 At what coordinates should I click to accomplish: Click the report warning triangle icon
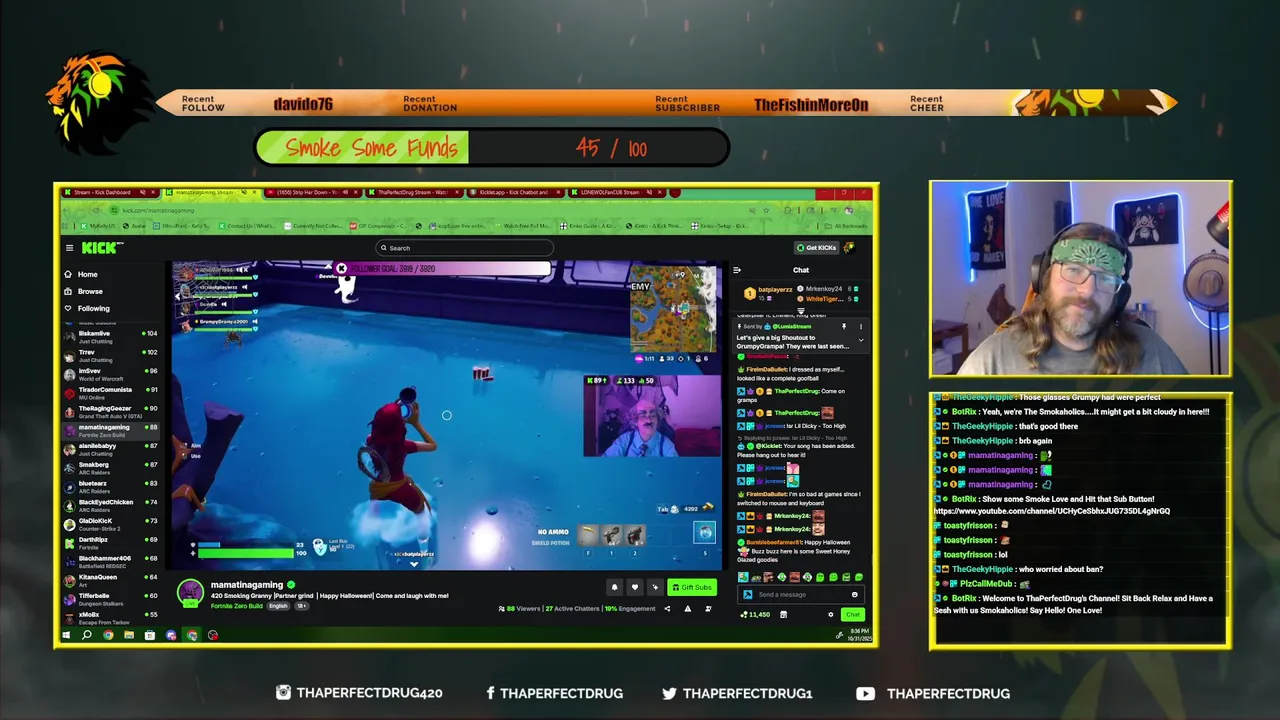coord(688,609)
